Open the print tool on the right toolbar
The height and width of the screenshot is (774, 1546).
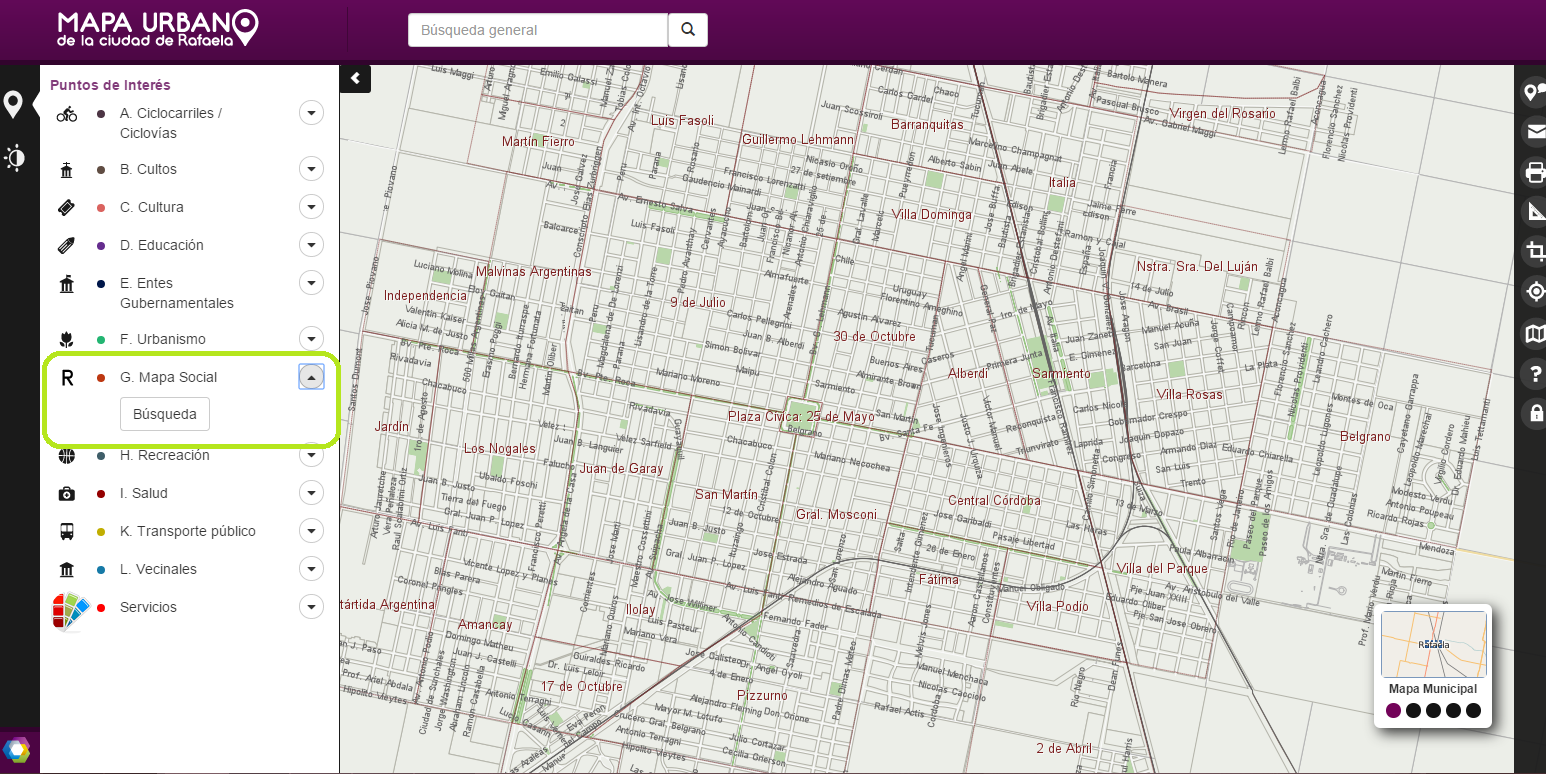pos(1535,172)
